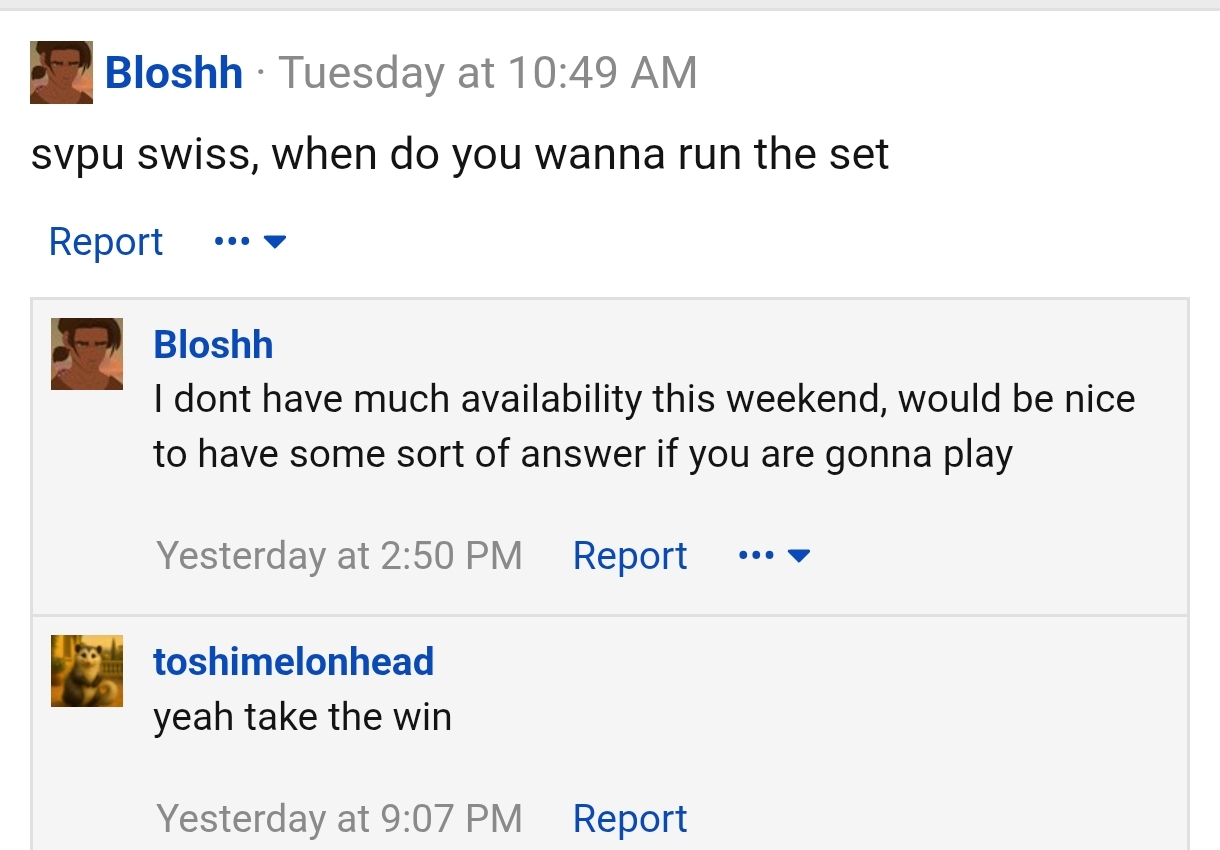1220x850 pixels.
Task: Open the Yesterday at 2:50 PM timestamp
Action: click(340, 555)
